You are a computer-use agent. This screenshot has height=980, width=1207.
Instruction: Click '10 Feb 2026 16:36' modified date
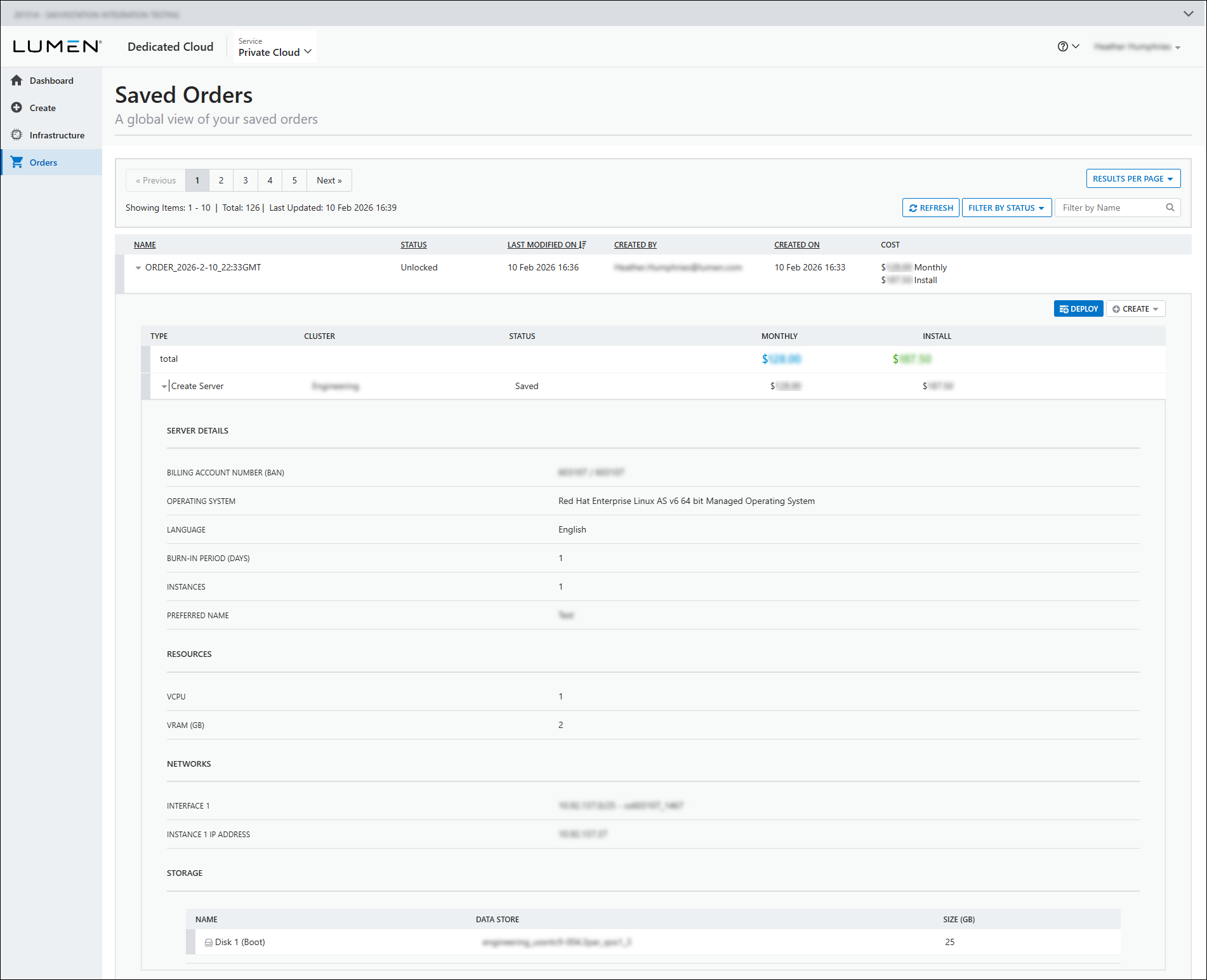[x=543, y=268]
